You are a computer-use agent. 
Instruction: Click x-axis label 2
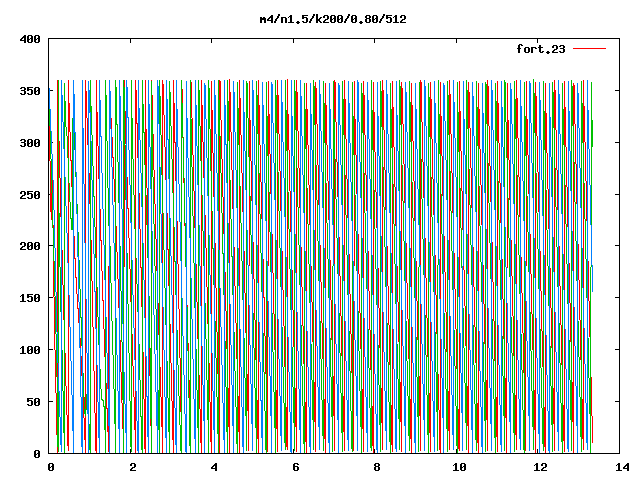pos(133,467)
